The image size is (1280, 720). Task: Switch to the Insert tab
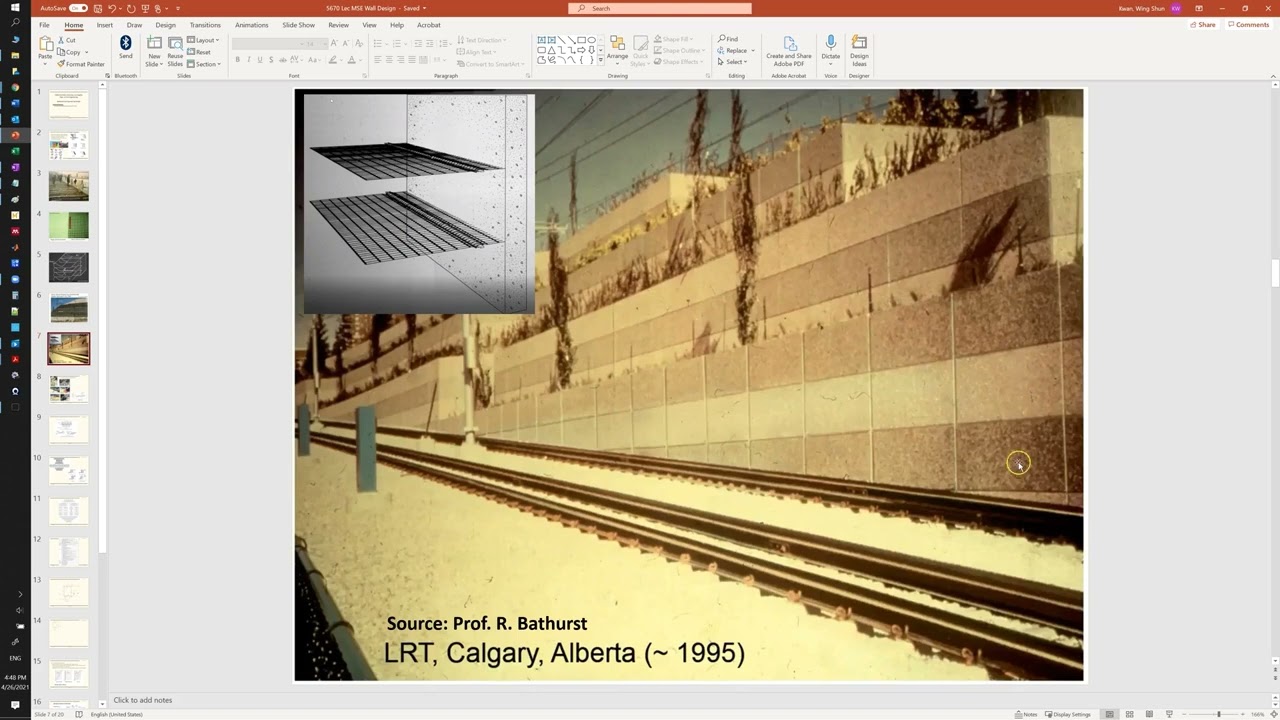(x=104, y=25)
